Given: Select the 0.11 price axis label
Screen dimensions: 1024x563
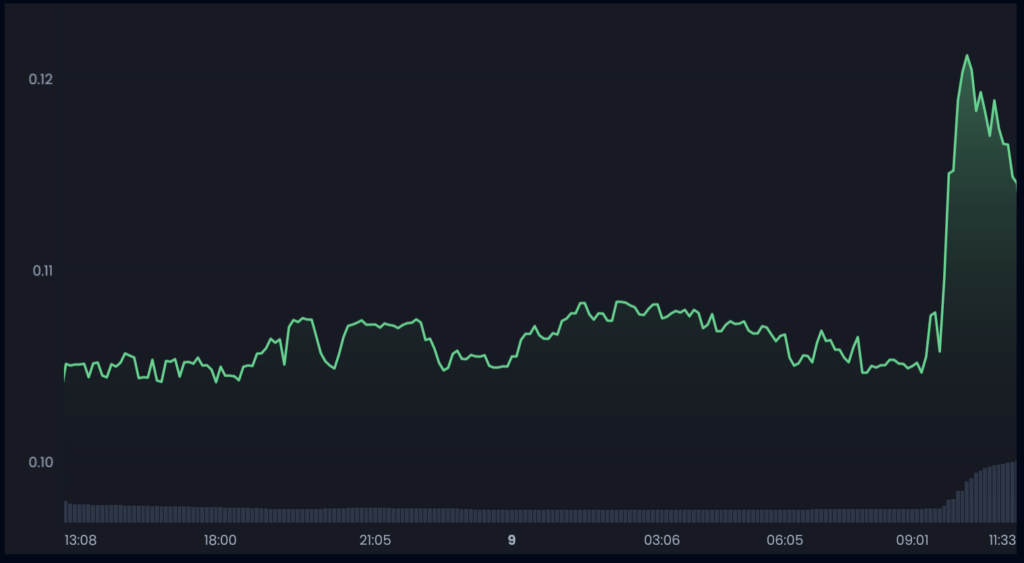Looking at the screenshot, I should pos(41,270).
